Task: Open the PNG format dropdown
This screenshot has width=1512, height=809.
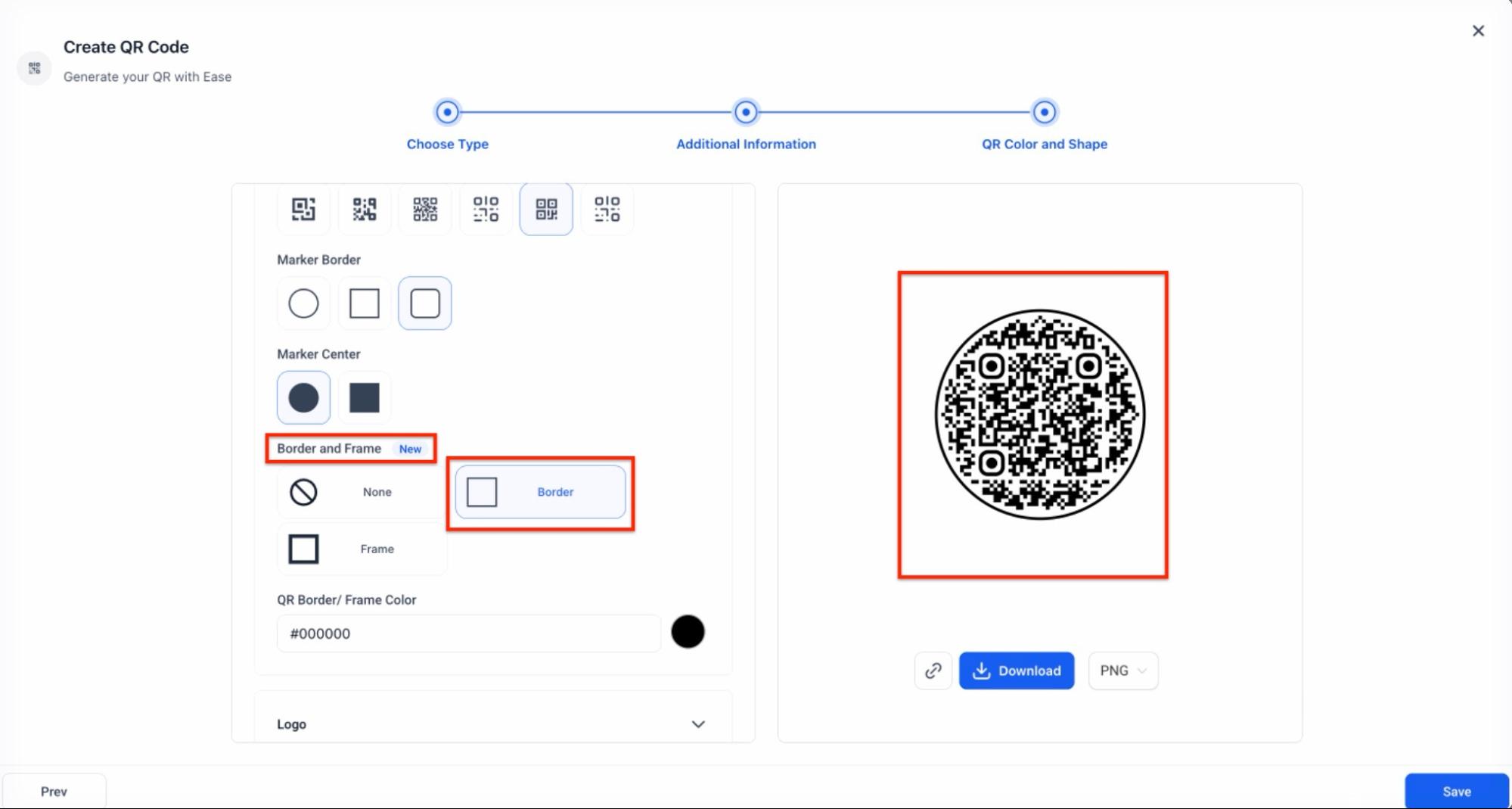Action: coord(1123,671)
